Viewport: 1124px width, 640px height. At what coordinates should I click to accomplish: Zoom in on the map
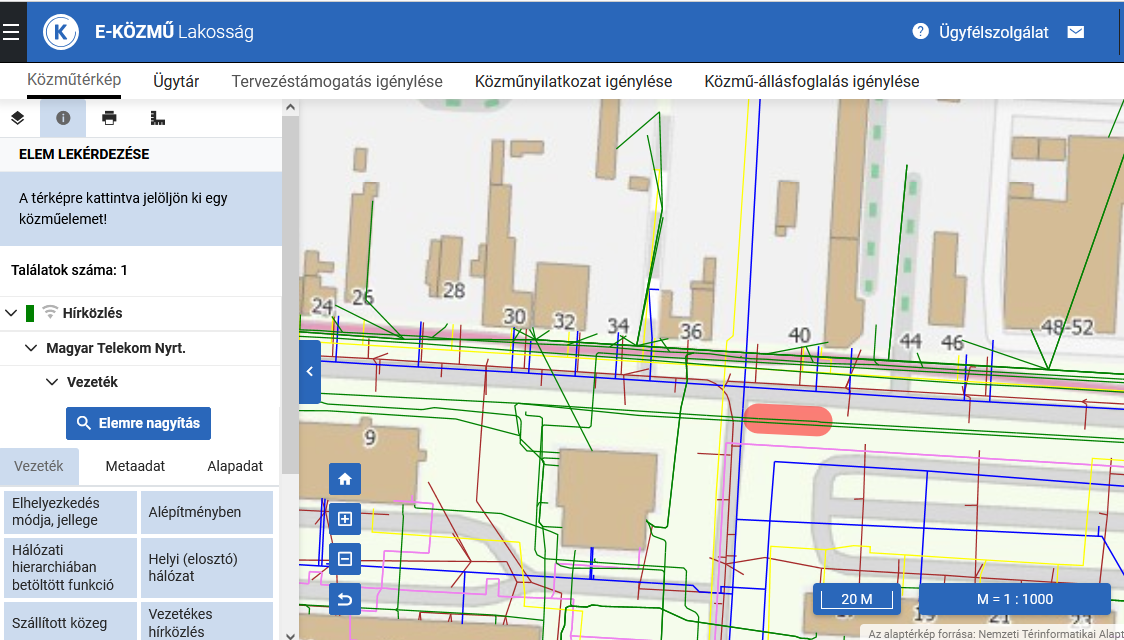(x=345, y=519)
